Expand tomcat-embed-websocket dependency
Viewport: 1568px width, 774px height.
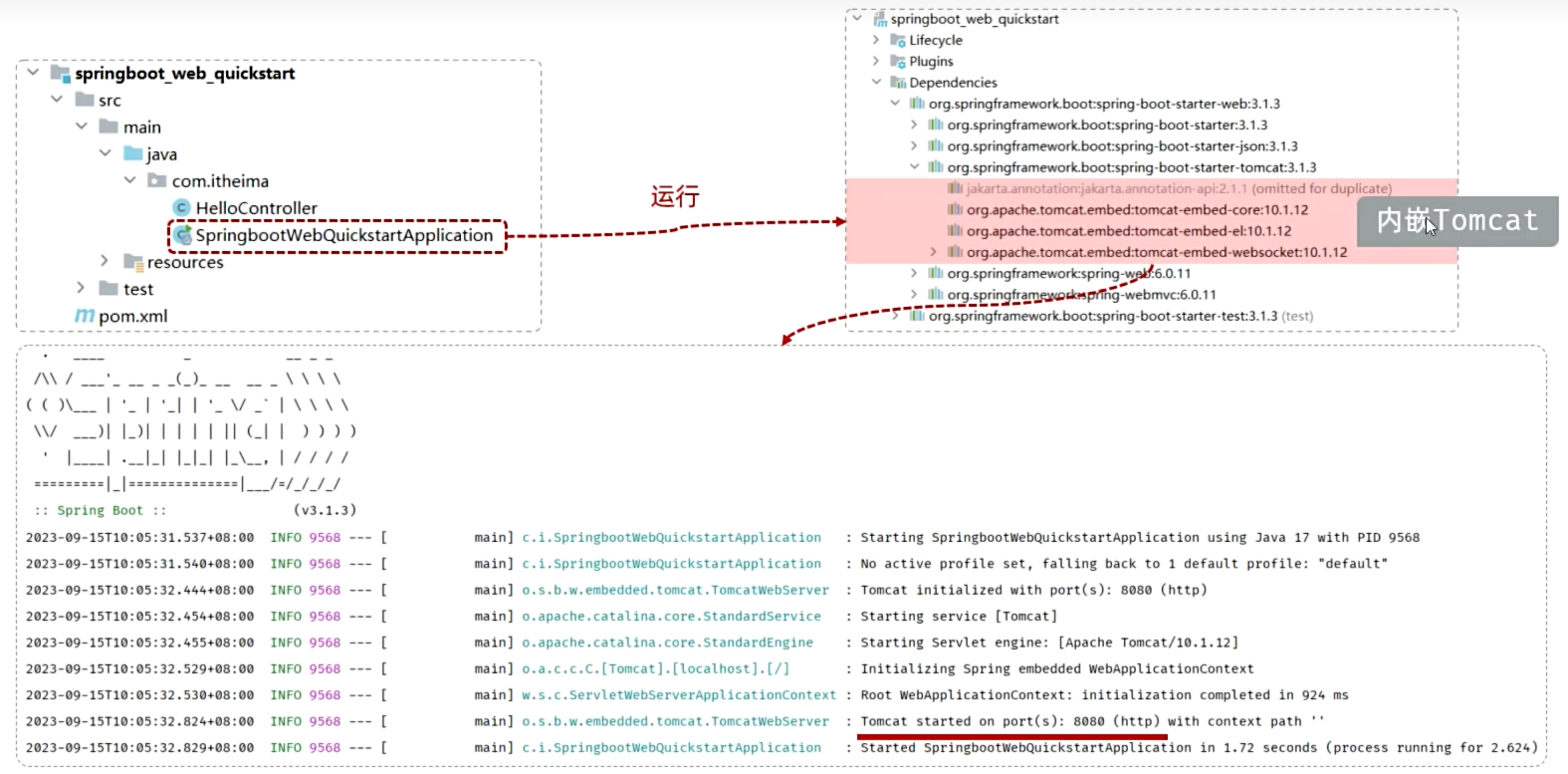tap(933, 252)
